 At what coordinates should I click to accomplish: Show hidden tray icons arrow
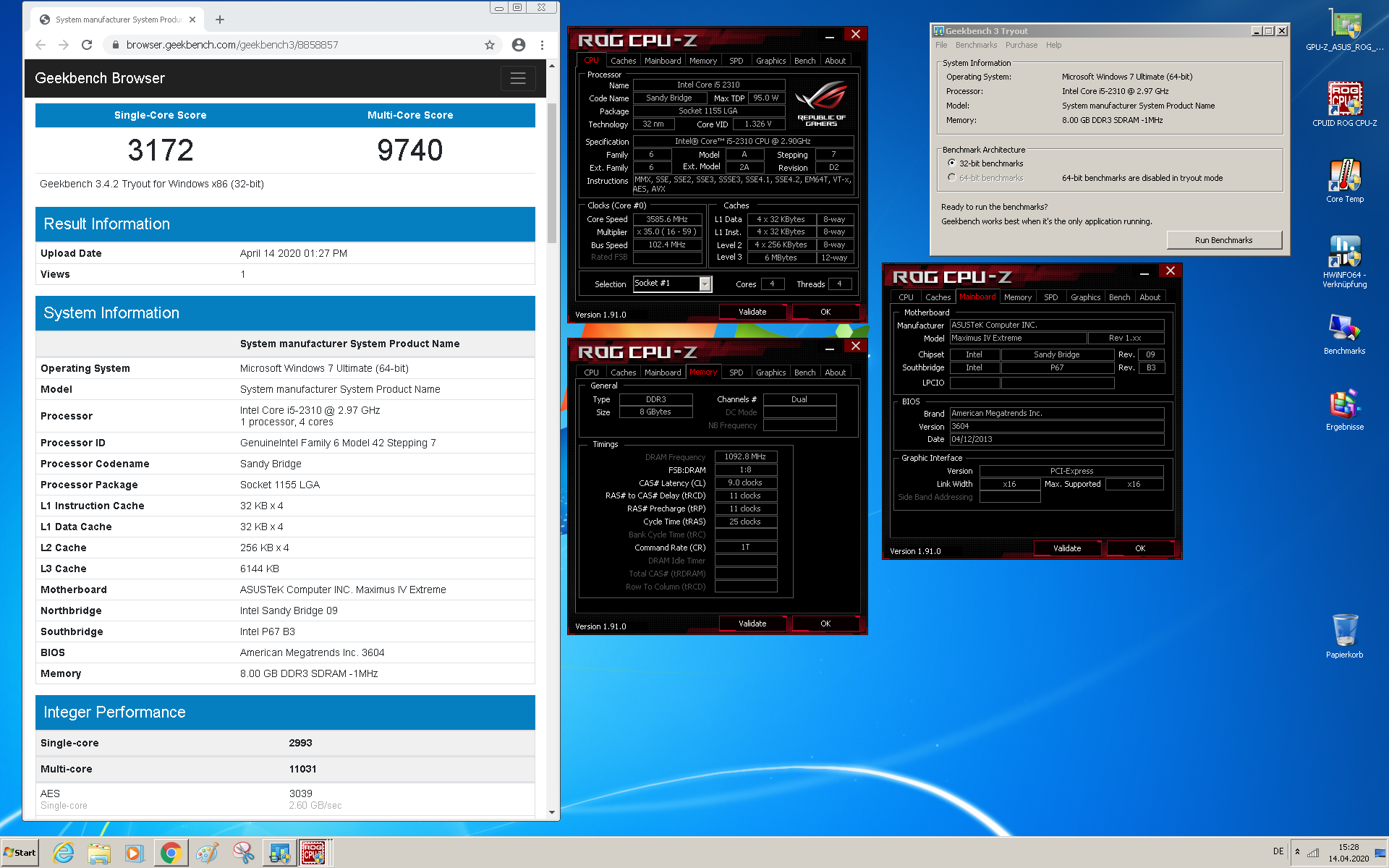click(1297, 851)
